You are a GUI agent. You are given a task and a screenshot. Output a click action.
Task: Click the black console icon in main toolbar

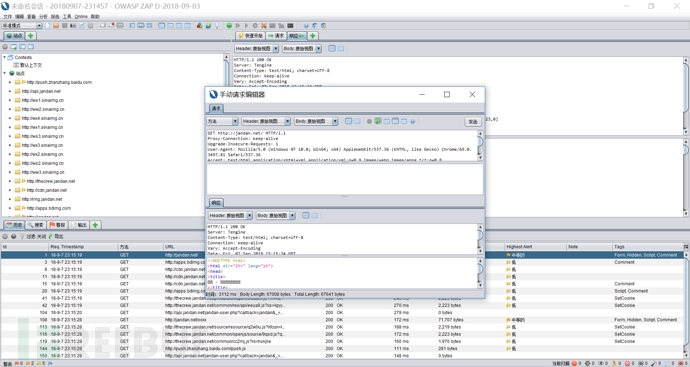[290, 26]
